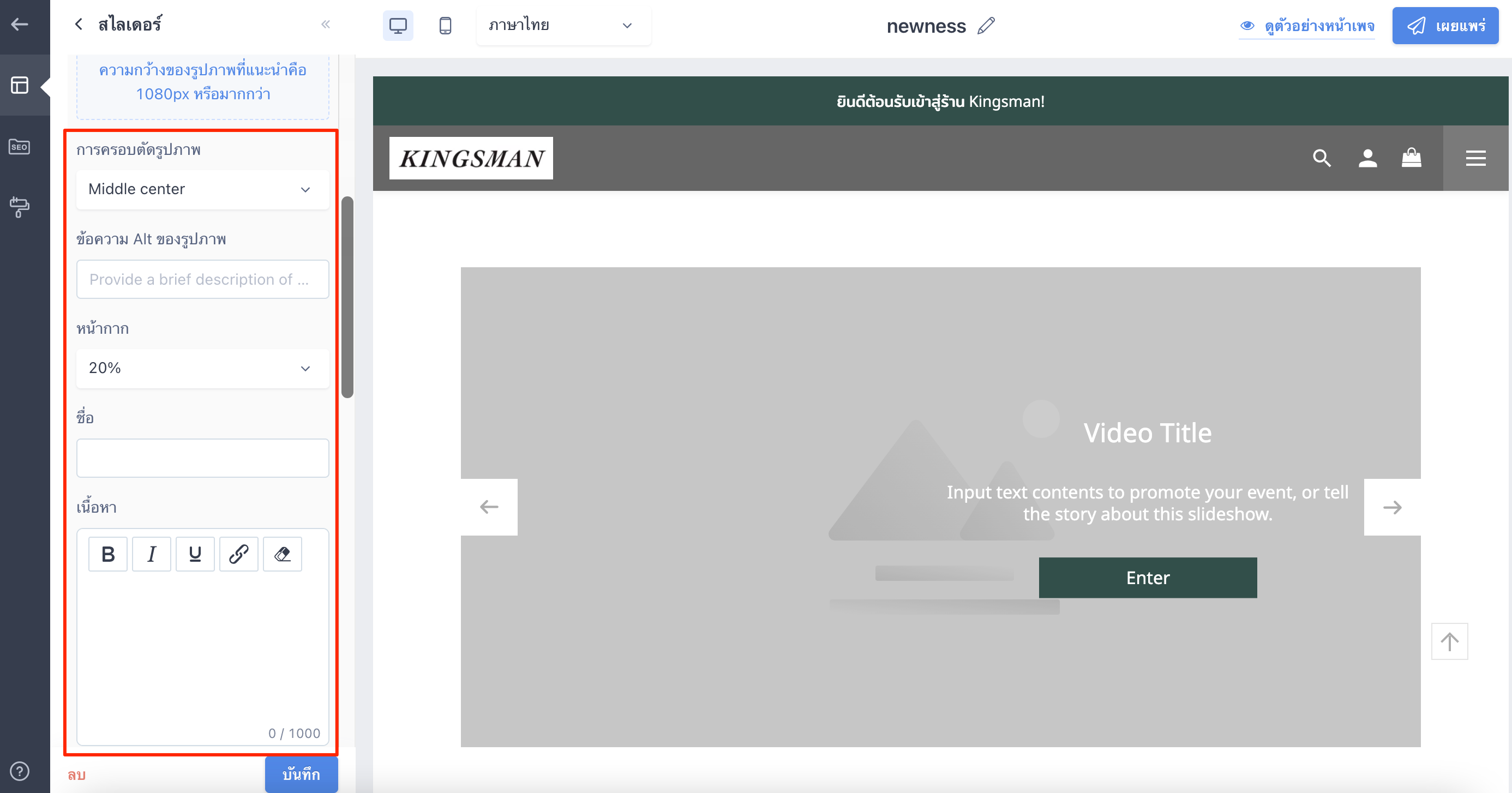Go back from the สไลเดอร์ panel

[x=79, y=24]
